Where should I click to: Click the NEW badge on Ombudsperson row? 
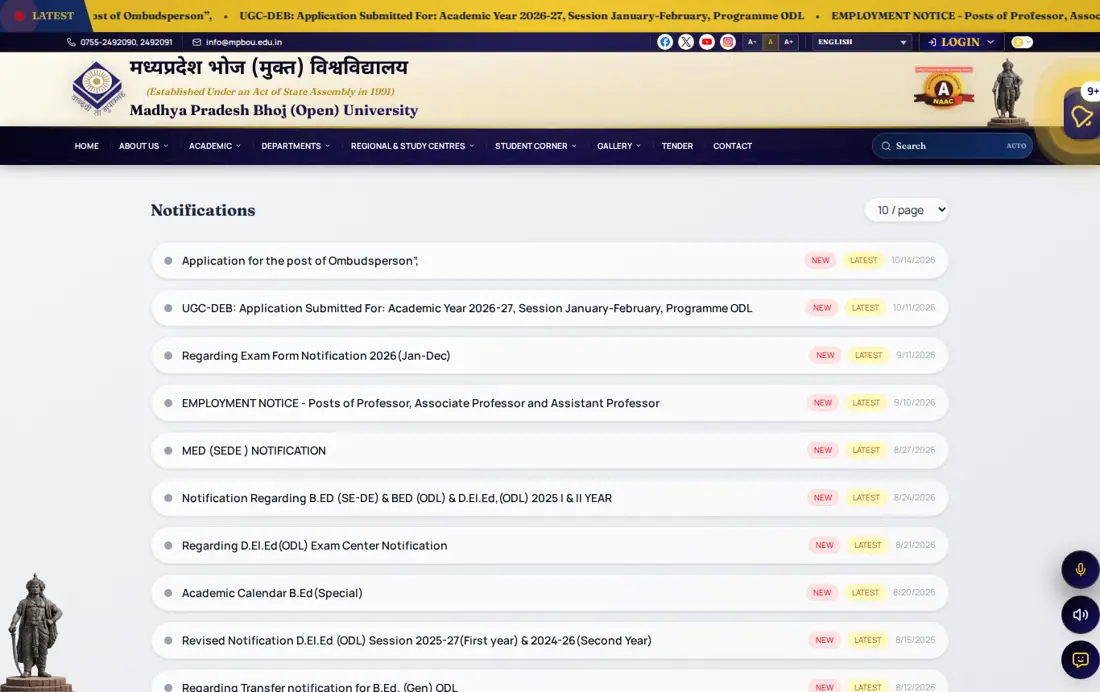(820, 260)
